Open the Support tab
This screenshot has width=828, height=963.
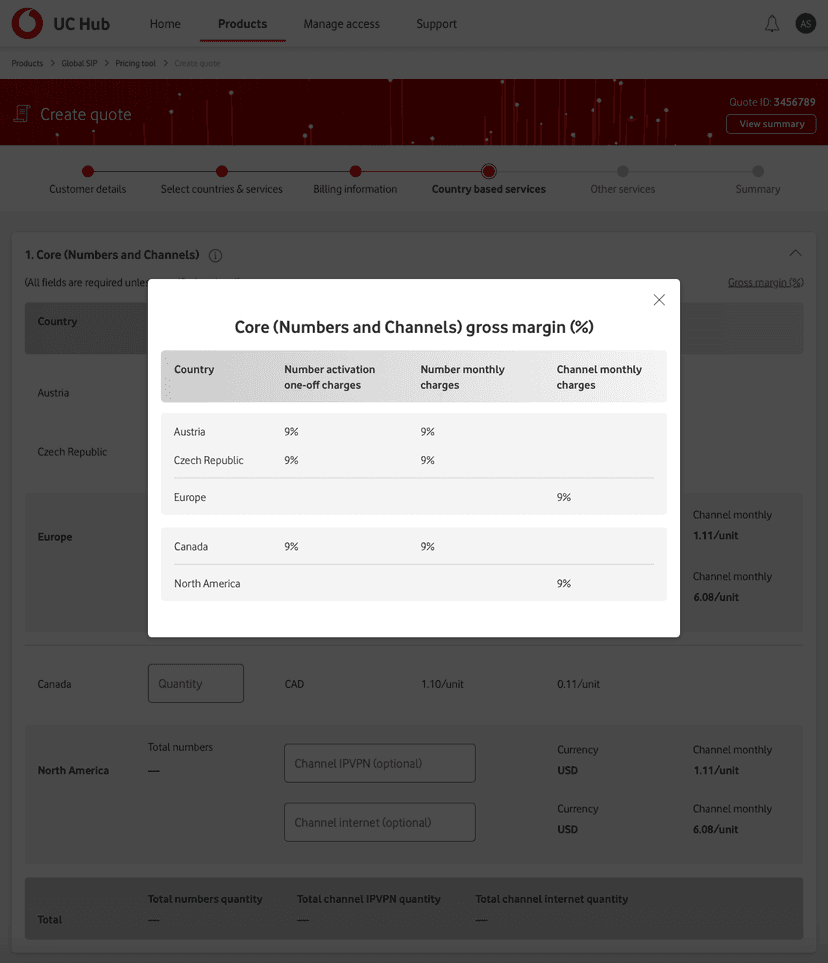(x=436, y=24)
